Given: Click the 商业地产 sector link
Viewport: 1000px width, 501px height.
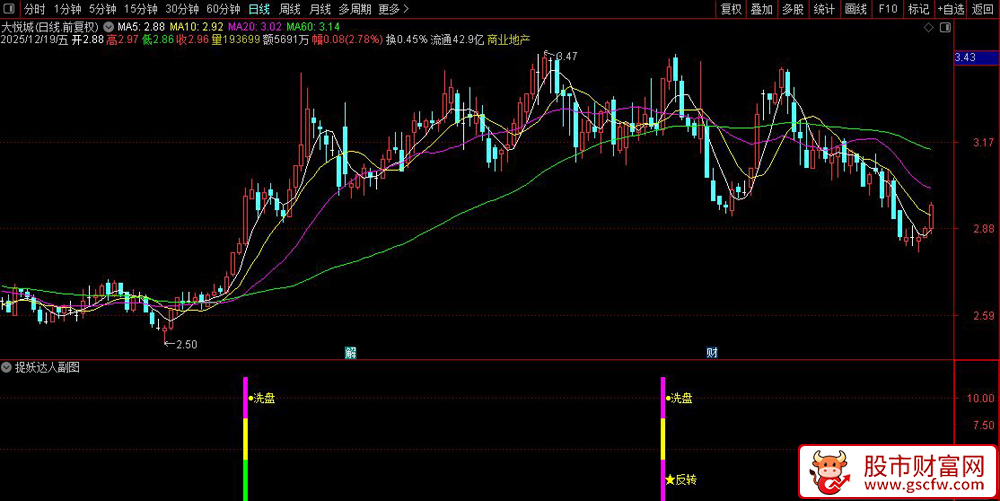Looking at the screenshot, I should [x=508, y=40].
